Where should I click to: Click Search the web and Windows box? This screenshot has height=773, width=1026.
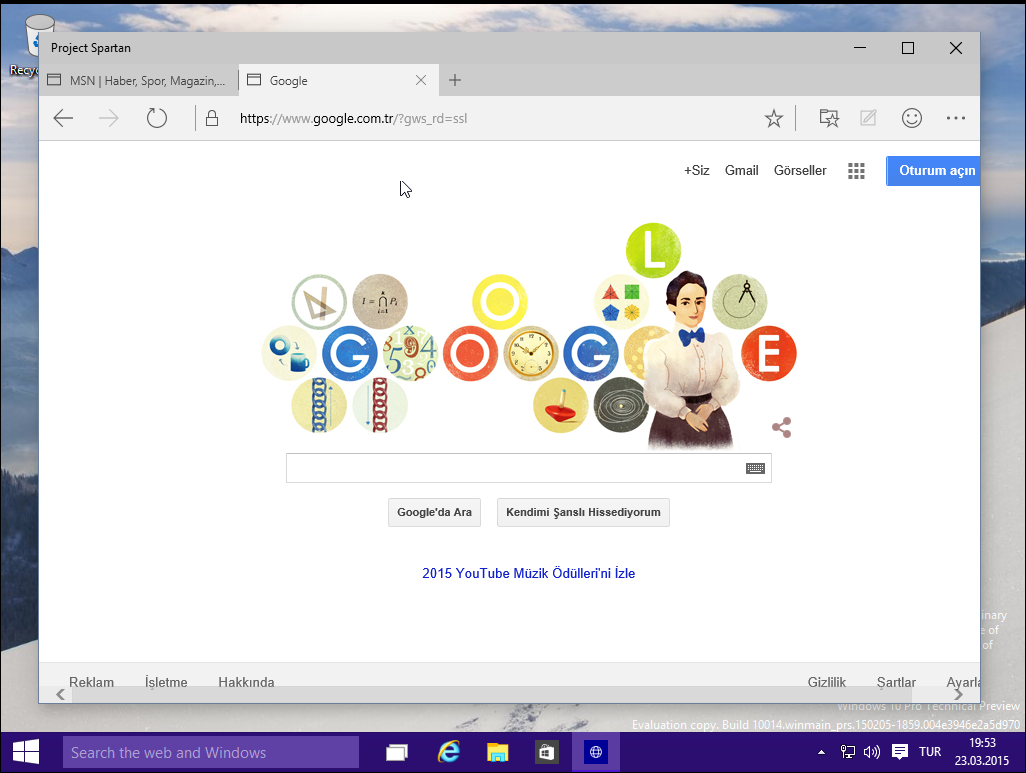point(211,753)
